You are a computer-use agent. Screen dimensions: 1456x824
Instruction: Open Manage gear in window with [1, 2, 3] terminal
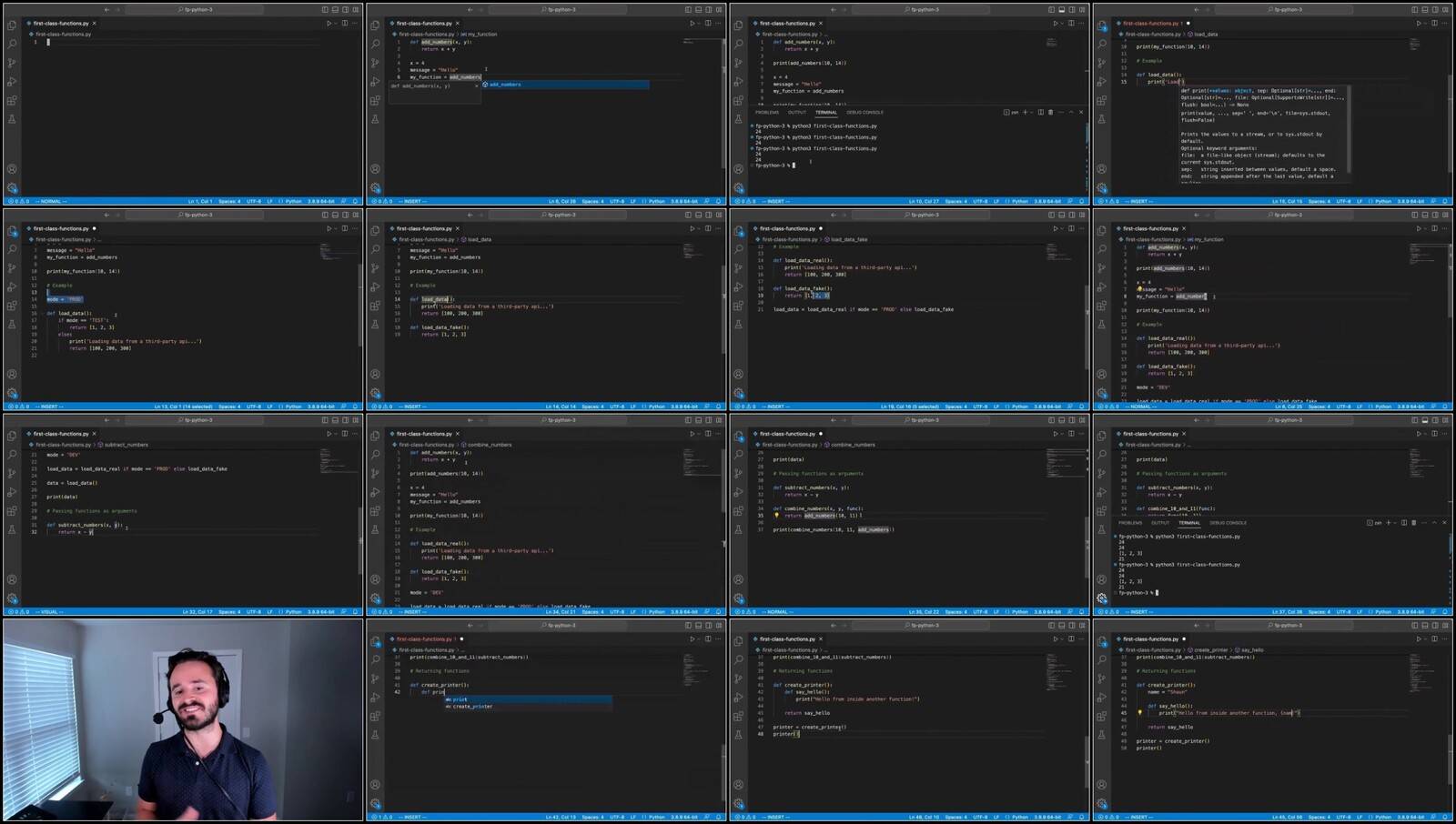[x=1101, y=598]
